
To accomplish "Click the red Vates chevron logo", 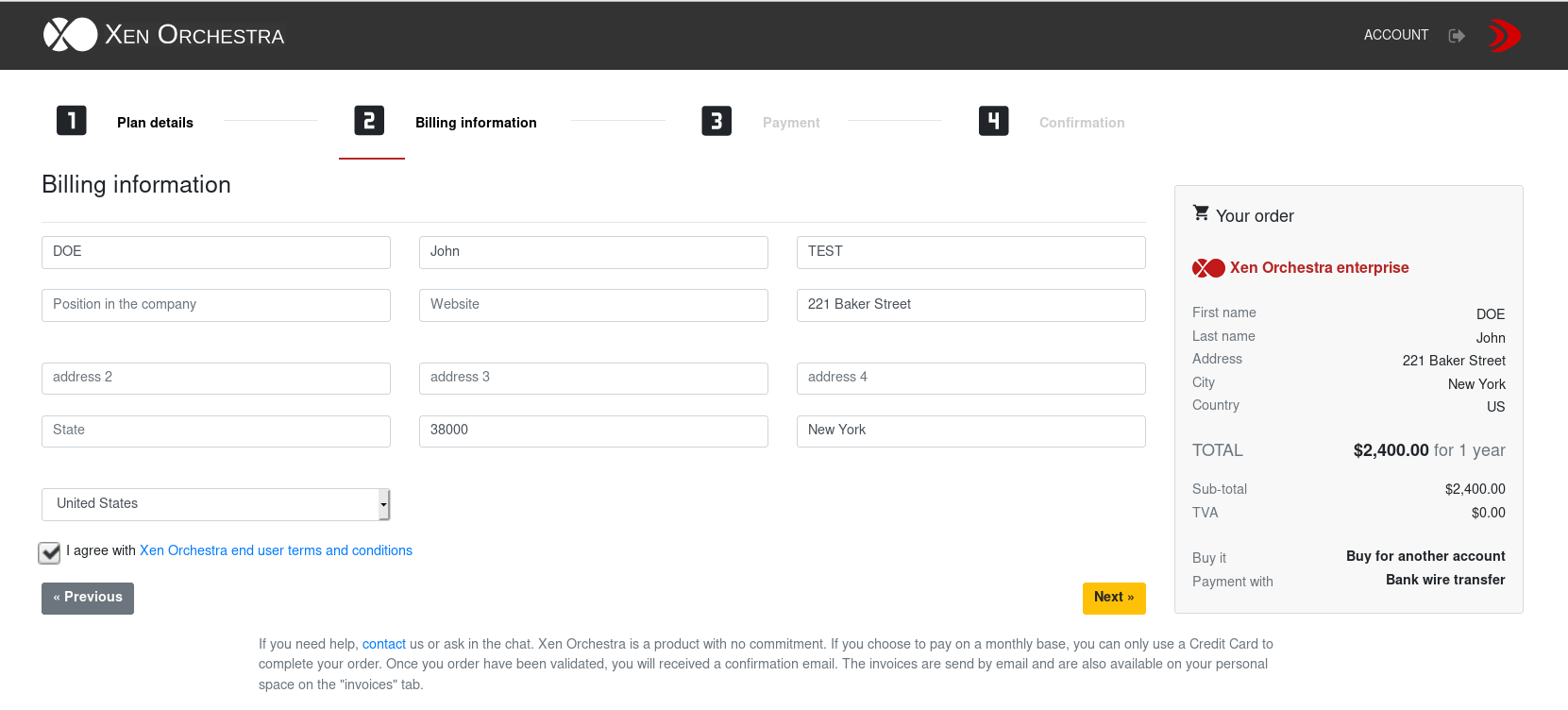I will click(1504, 36).
